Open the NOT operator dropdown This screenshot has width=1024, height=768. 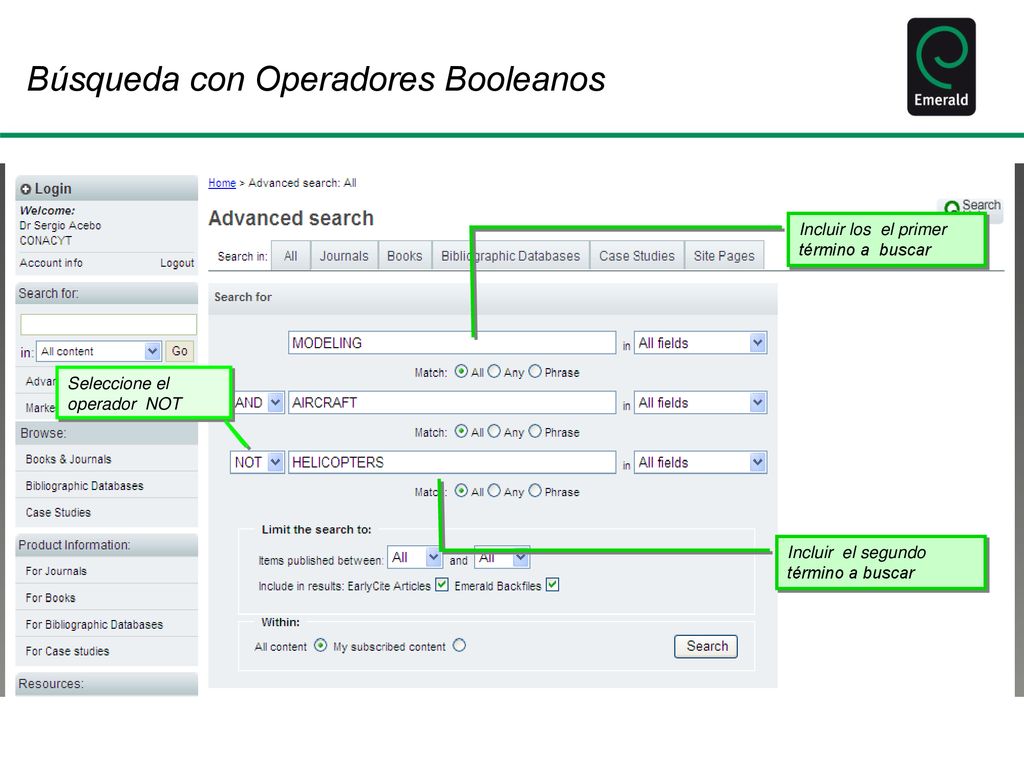[257, 462]
